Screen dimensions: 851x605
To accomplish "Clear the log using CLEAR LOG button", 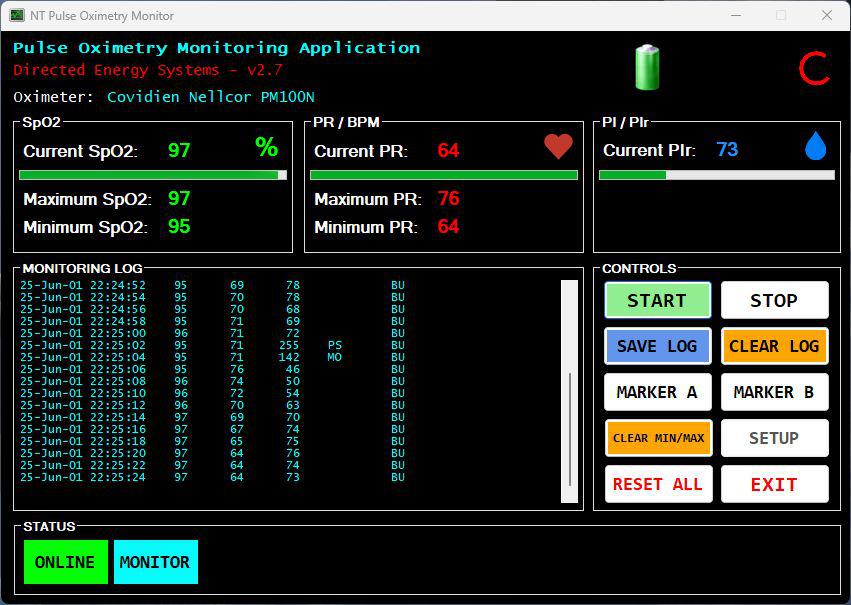I will (774, 346).
